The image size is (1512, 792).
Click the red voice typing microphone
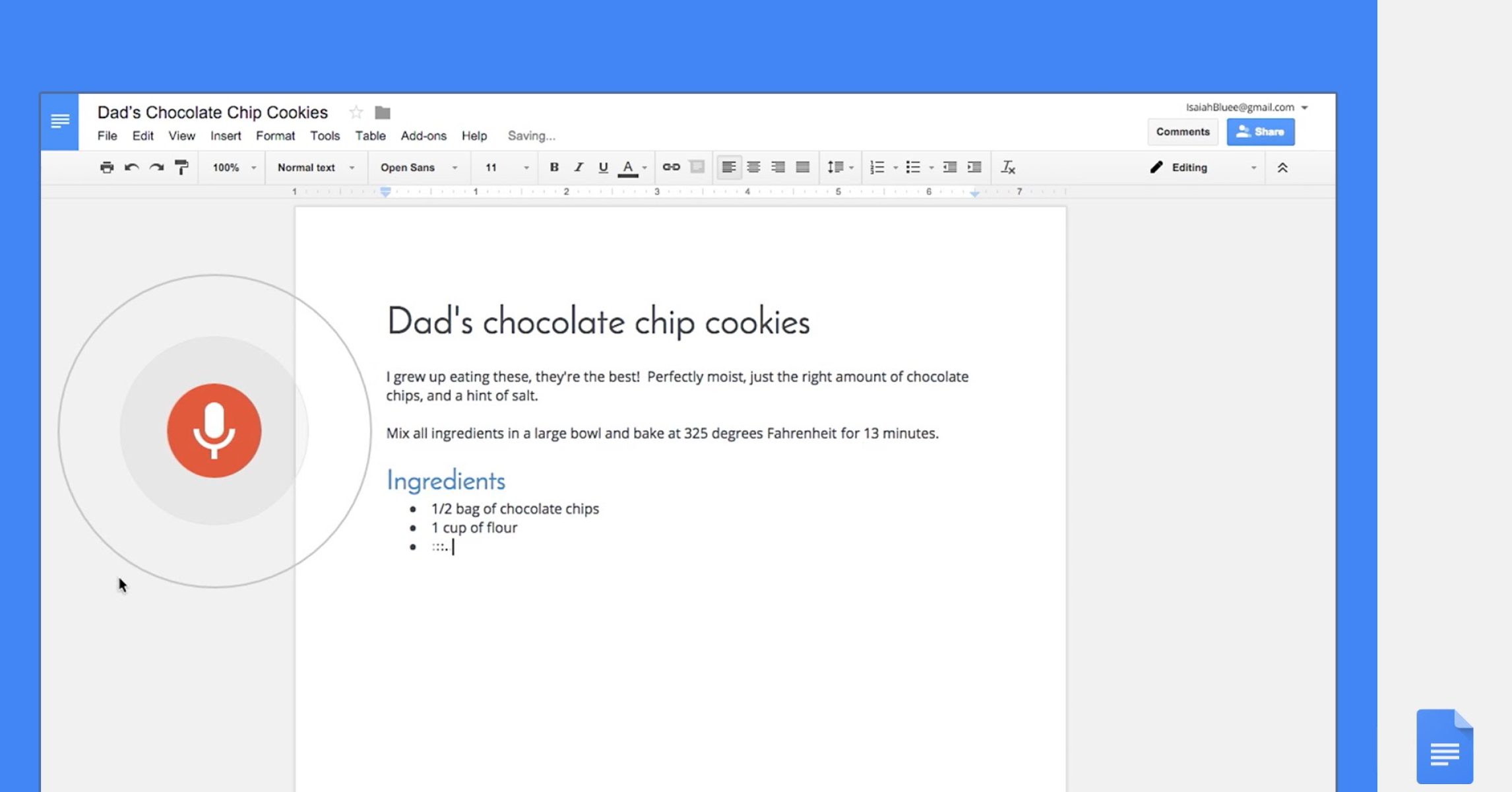(x=214, y=430)
